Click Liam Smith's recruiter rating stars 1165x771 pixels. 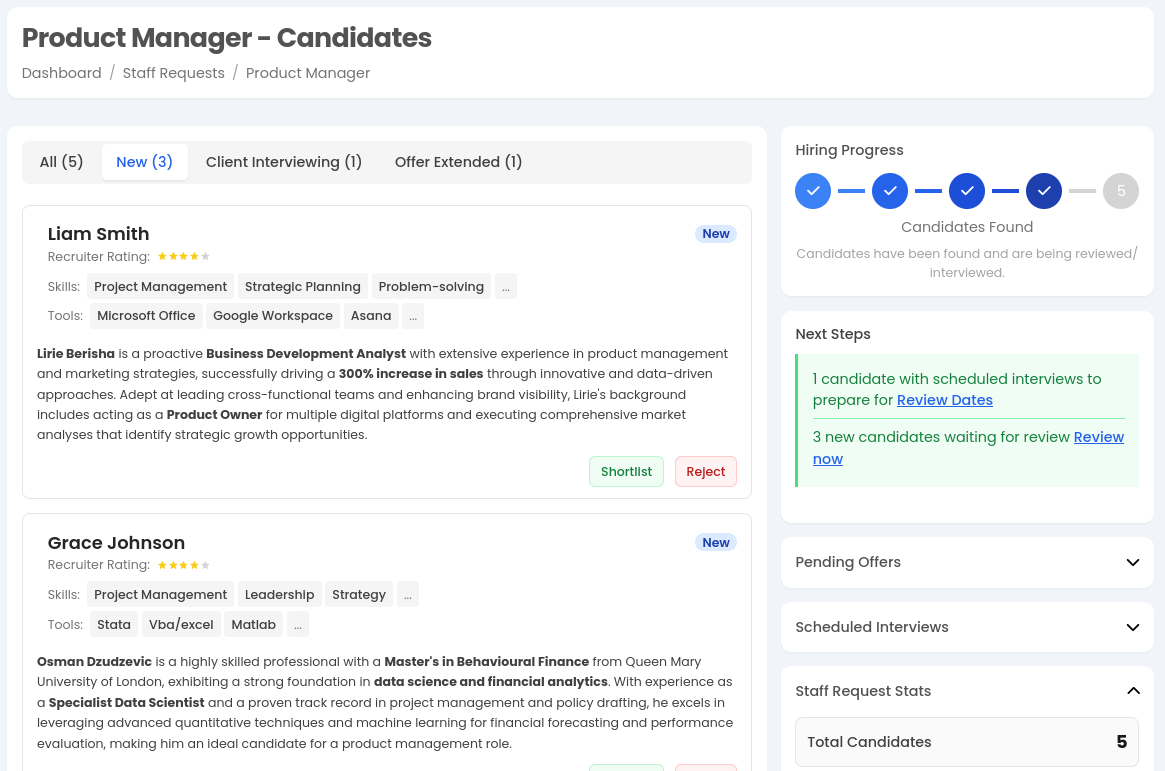click(184, 257)
